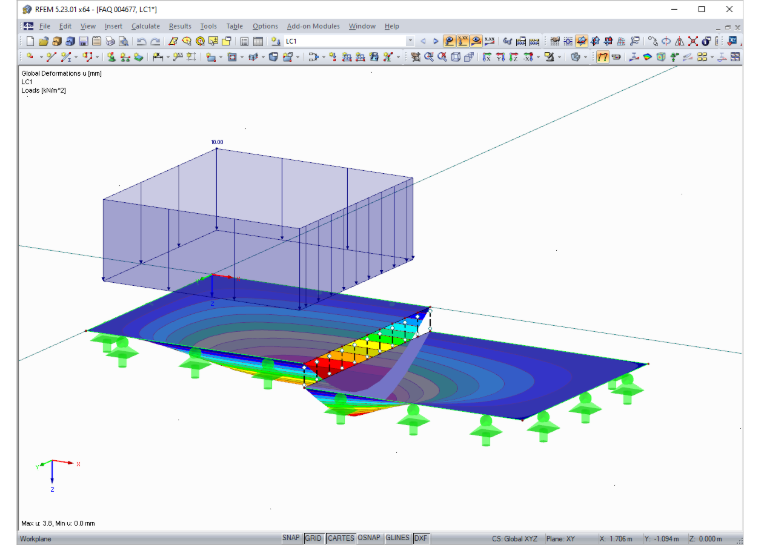Open the print preview icon with magnifier

tap(124, 41)
